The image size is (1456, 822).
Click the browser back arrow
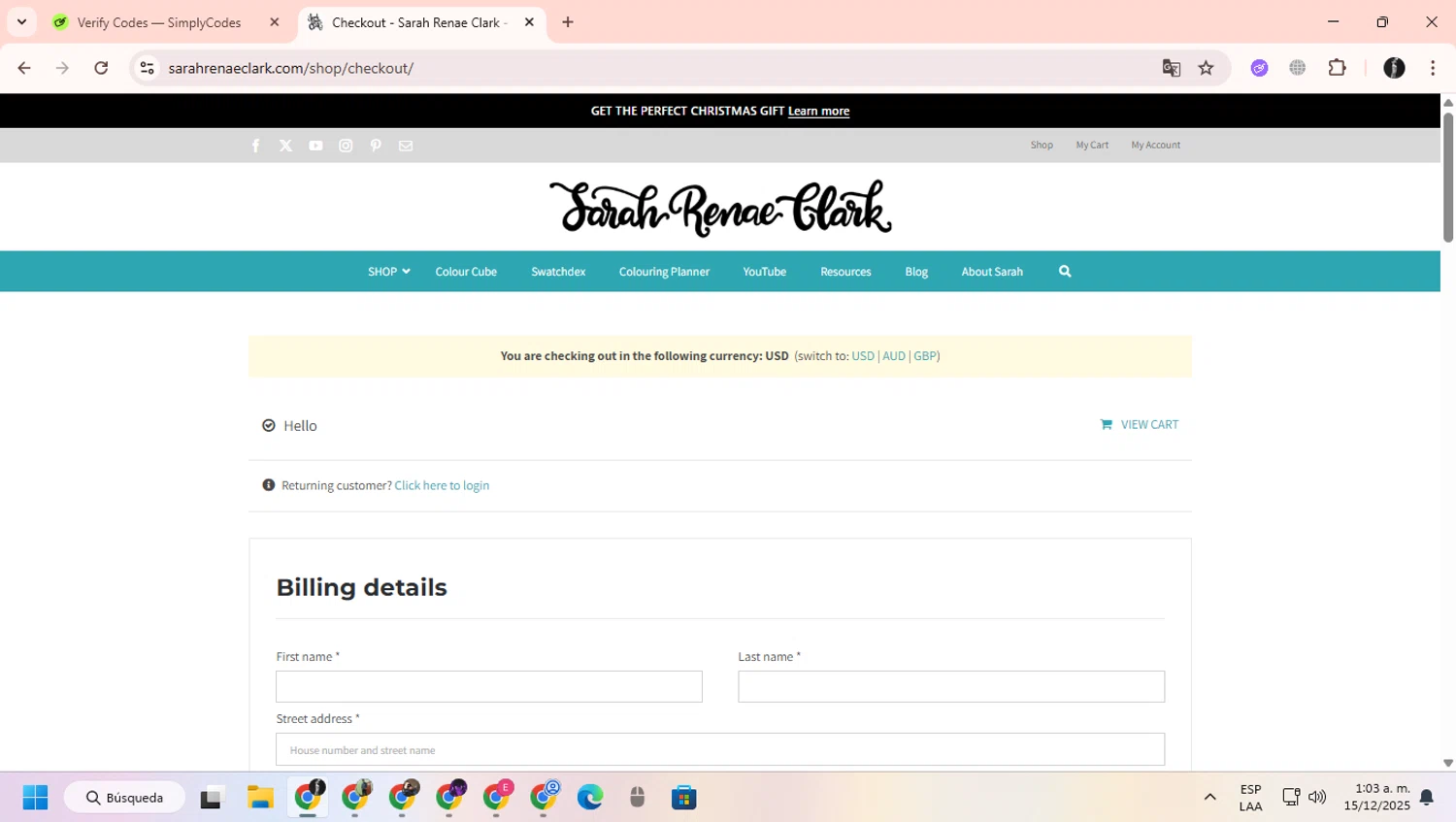click(x=24, y=68)
